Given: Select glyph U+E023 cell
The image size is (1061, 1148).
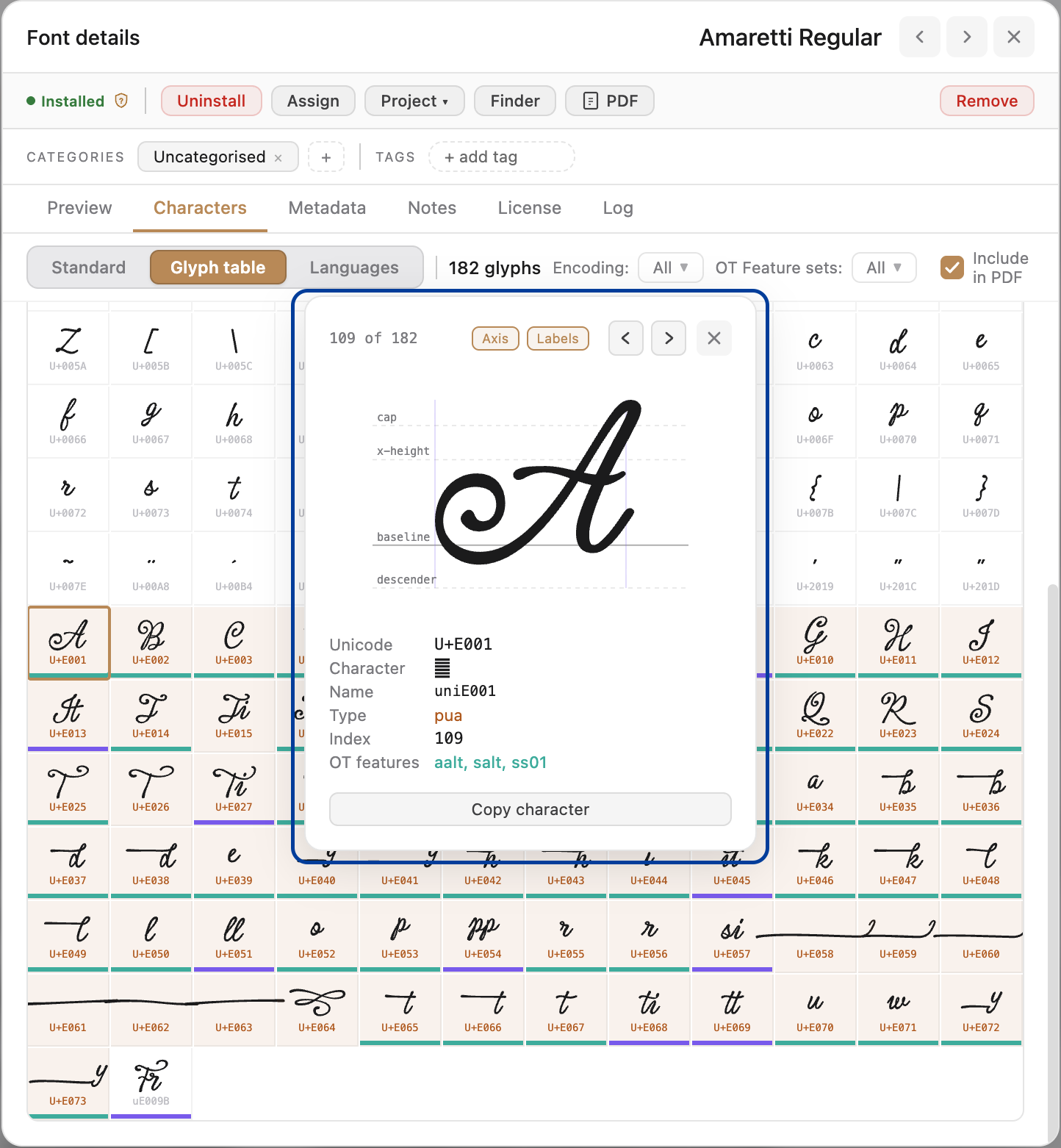Looking at the screenshot, I should pos(898,716).
